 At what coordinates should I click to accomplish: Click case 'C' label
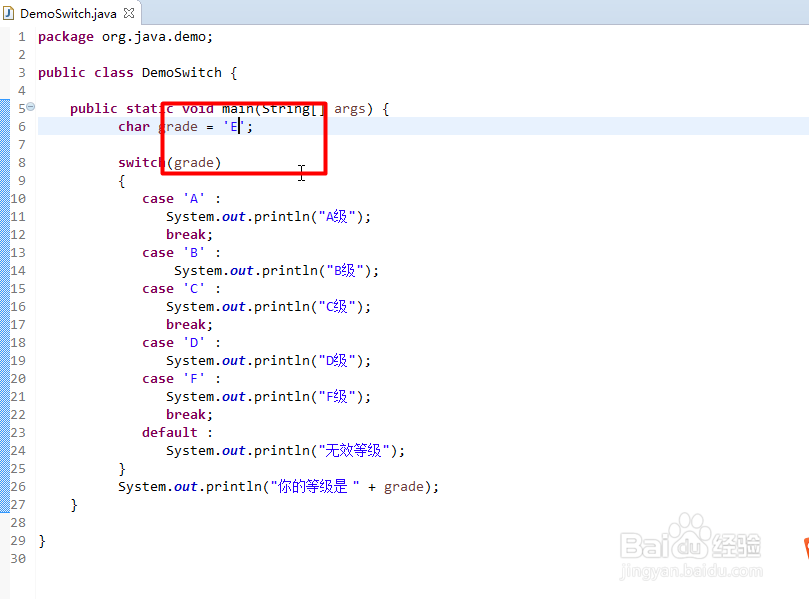[181, 289]
